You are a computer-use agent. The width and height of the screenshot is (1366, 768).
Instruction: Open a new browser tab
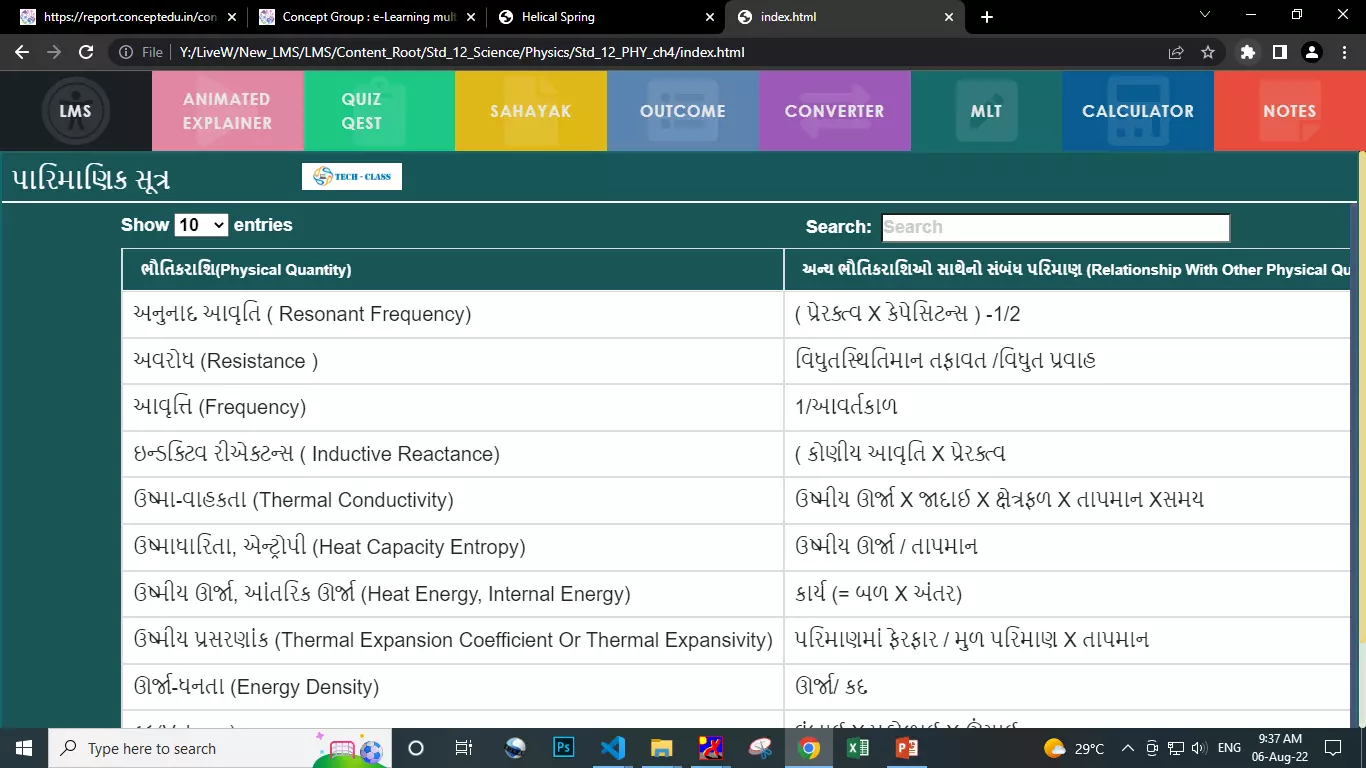[987, 17]
